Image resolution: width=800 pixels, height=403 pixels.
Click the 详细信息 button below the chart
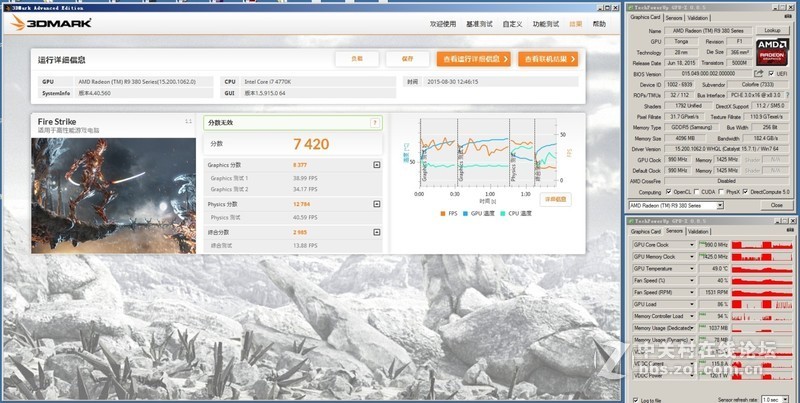click(x=556, y=199)
